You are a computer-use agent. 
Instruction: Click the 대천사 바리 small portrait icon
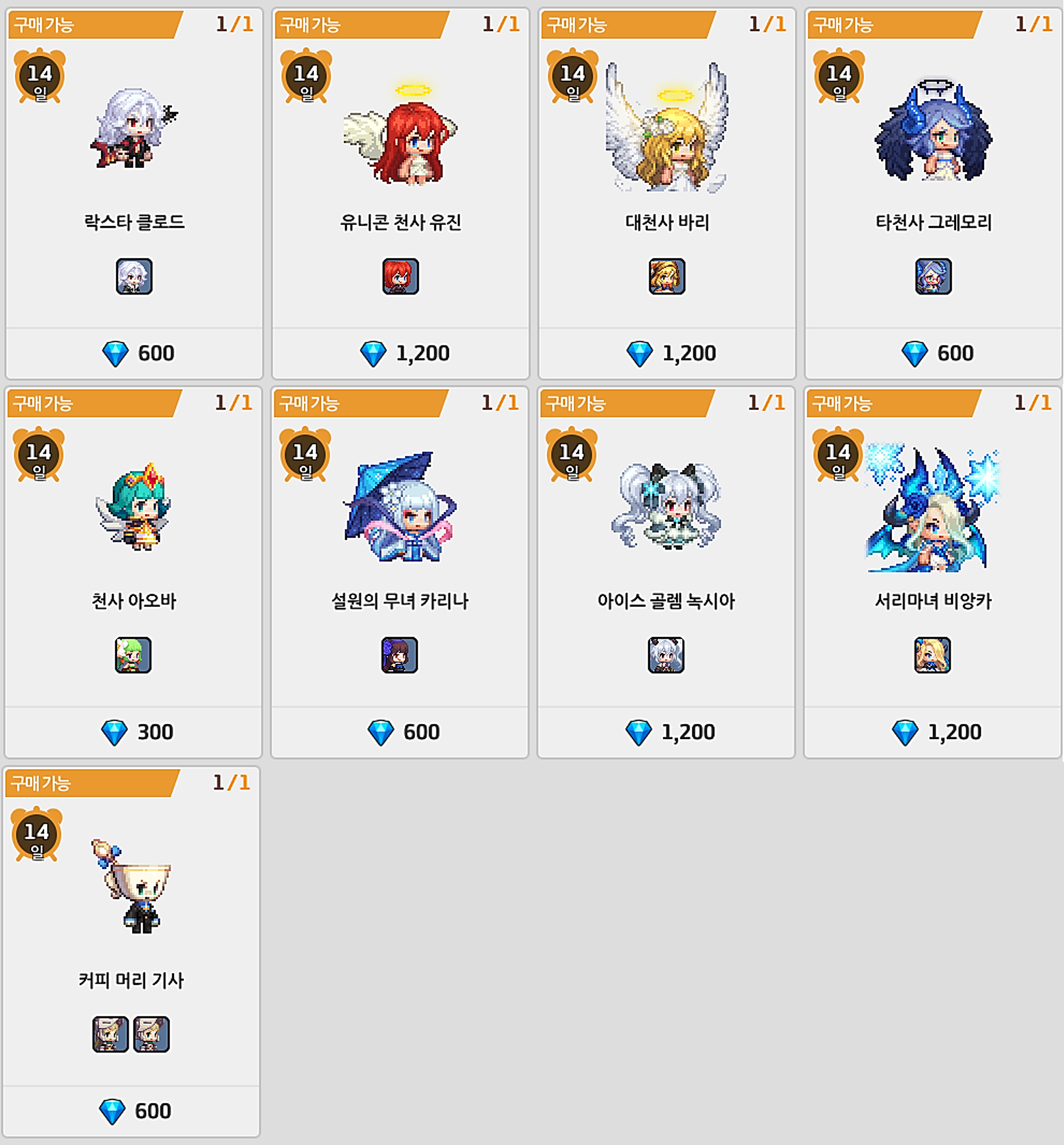pyautogui.click(x=667, y=277)
